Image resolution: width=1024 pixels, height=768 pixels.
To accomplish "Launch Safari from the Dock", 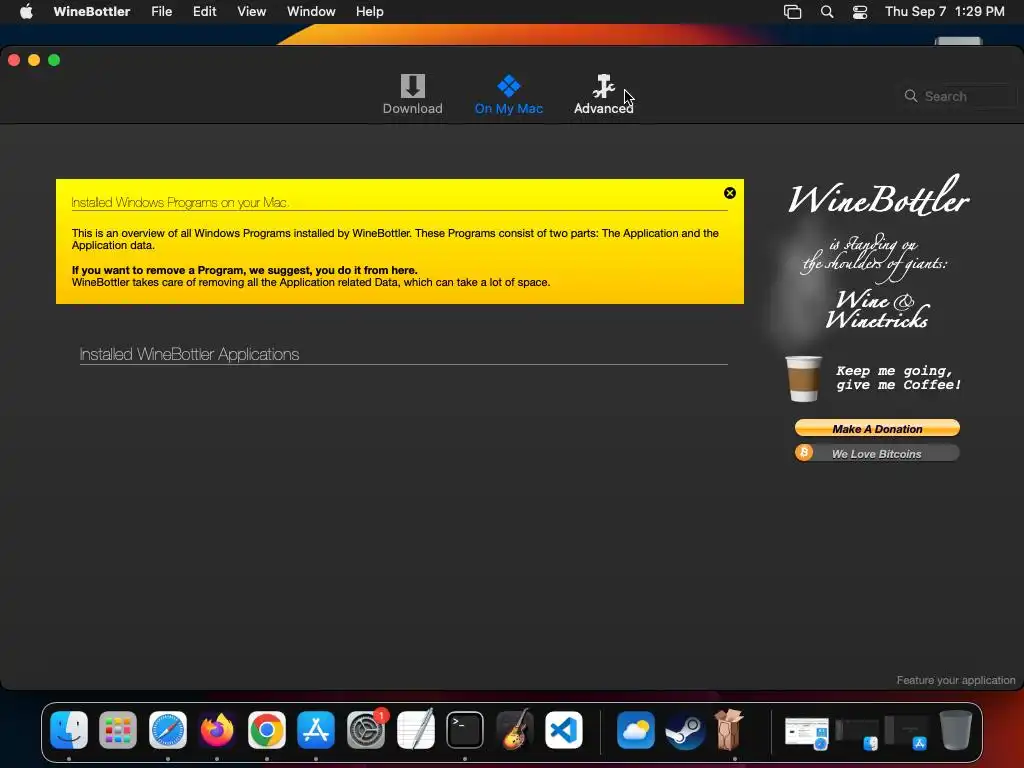I will (168, 729).
